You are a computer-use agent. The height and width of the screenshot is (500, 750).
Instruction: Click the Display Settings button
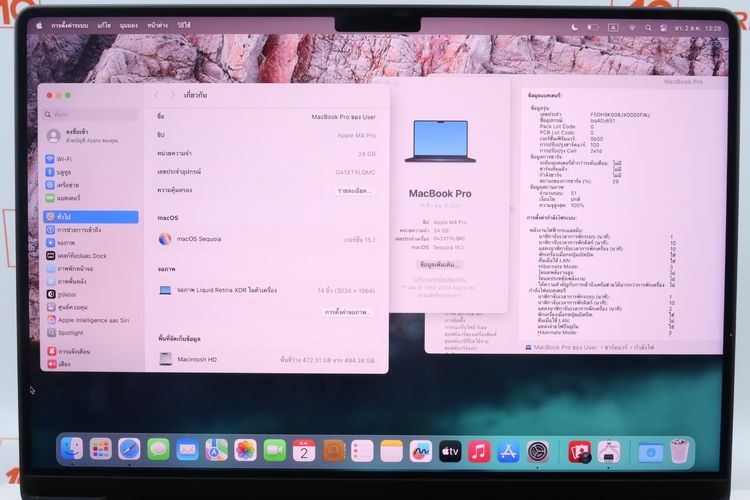348,312
